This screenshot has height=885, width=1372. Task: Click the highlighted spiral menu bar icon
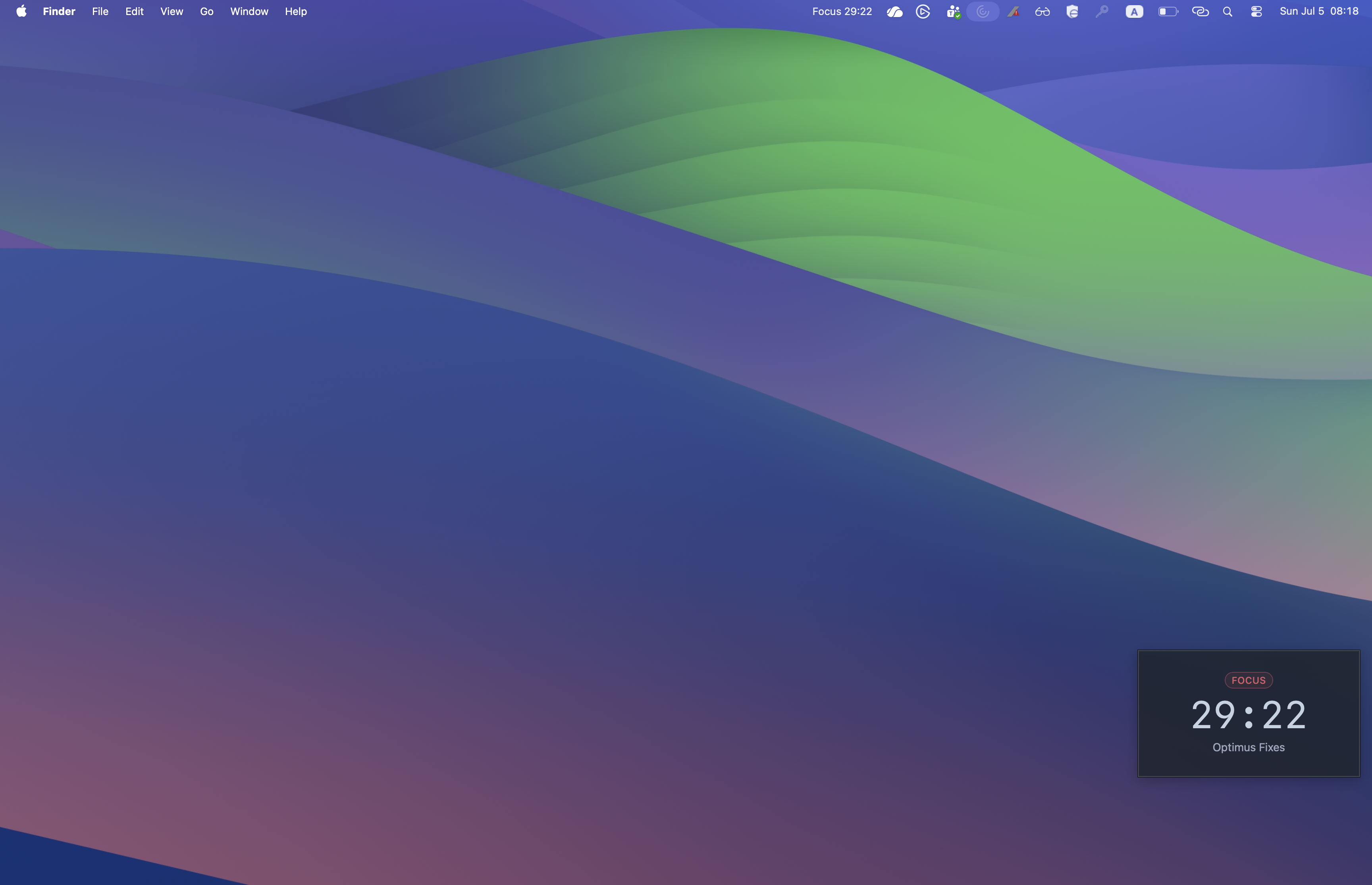[x=983, y=12]
